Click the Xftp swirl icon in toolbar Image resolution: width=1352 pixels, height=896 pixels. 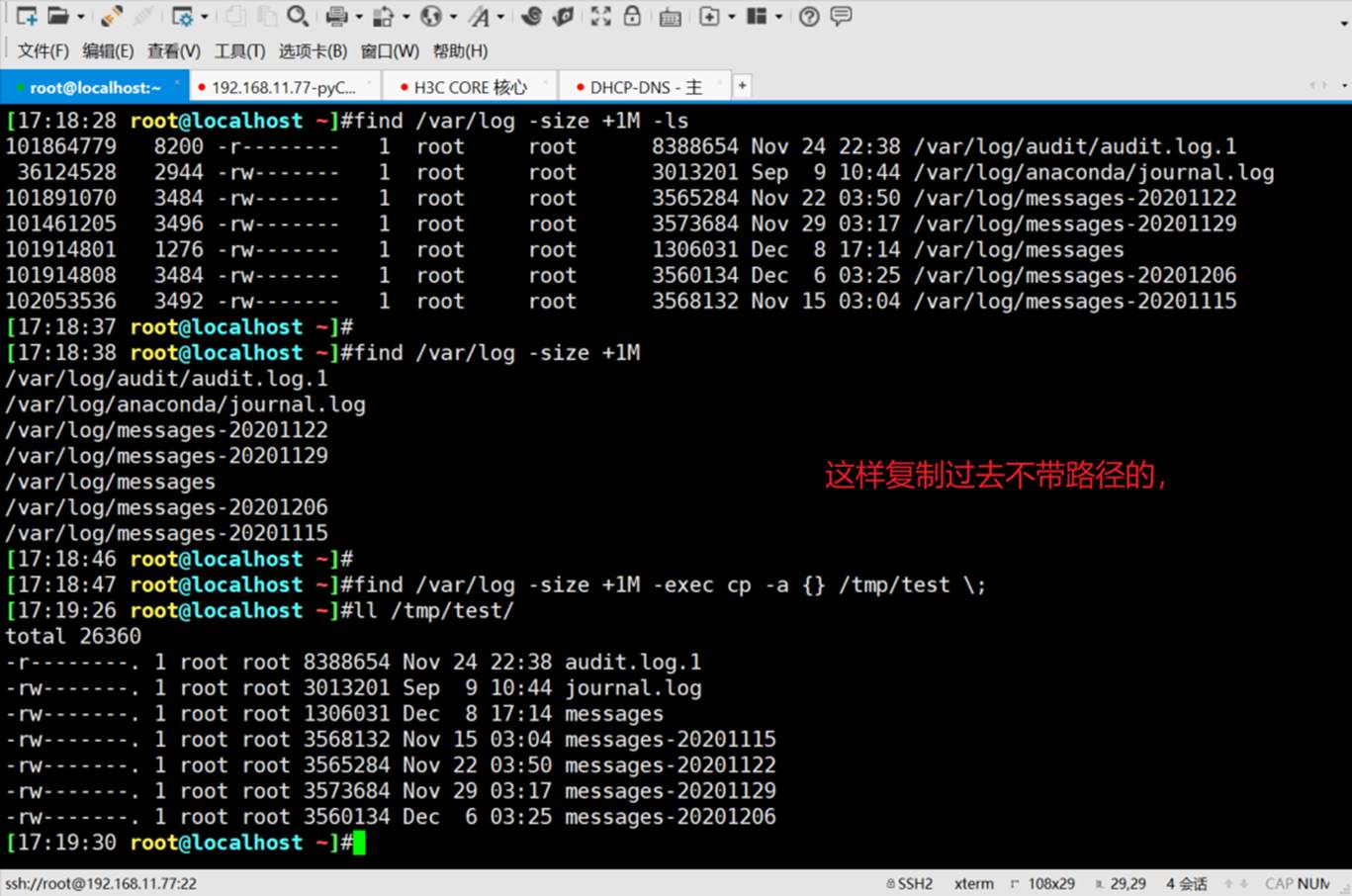point(532,16)
